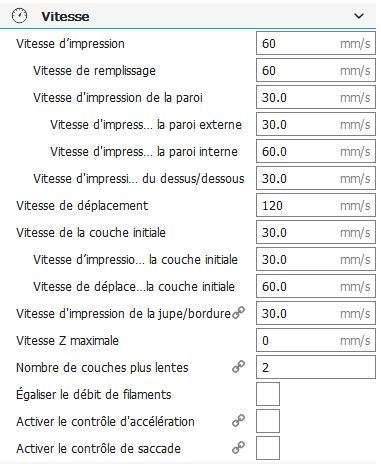Click paroi externe speed field

(316, 124)
